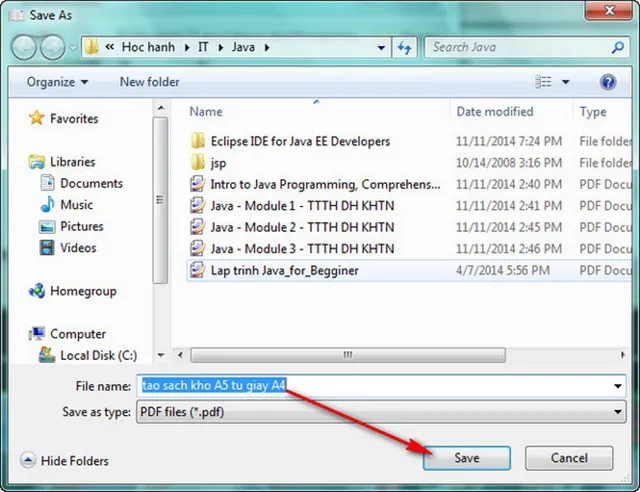The height and width of the screenshot is (492, 640).
Task: Expand the arrow after Hoc hanh breadcrumb
Action: pos(187,48)
